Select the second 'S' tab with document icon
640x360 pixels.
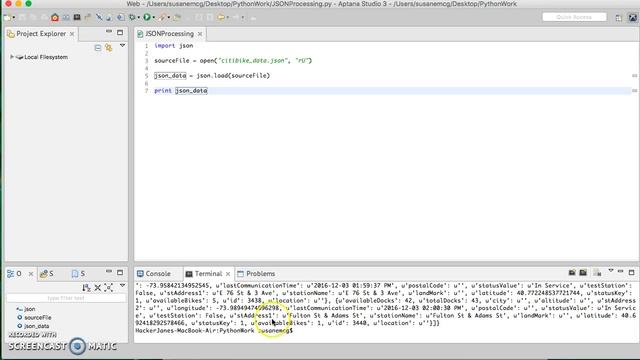[78, 273]
